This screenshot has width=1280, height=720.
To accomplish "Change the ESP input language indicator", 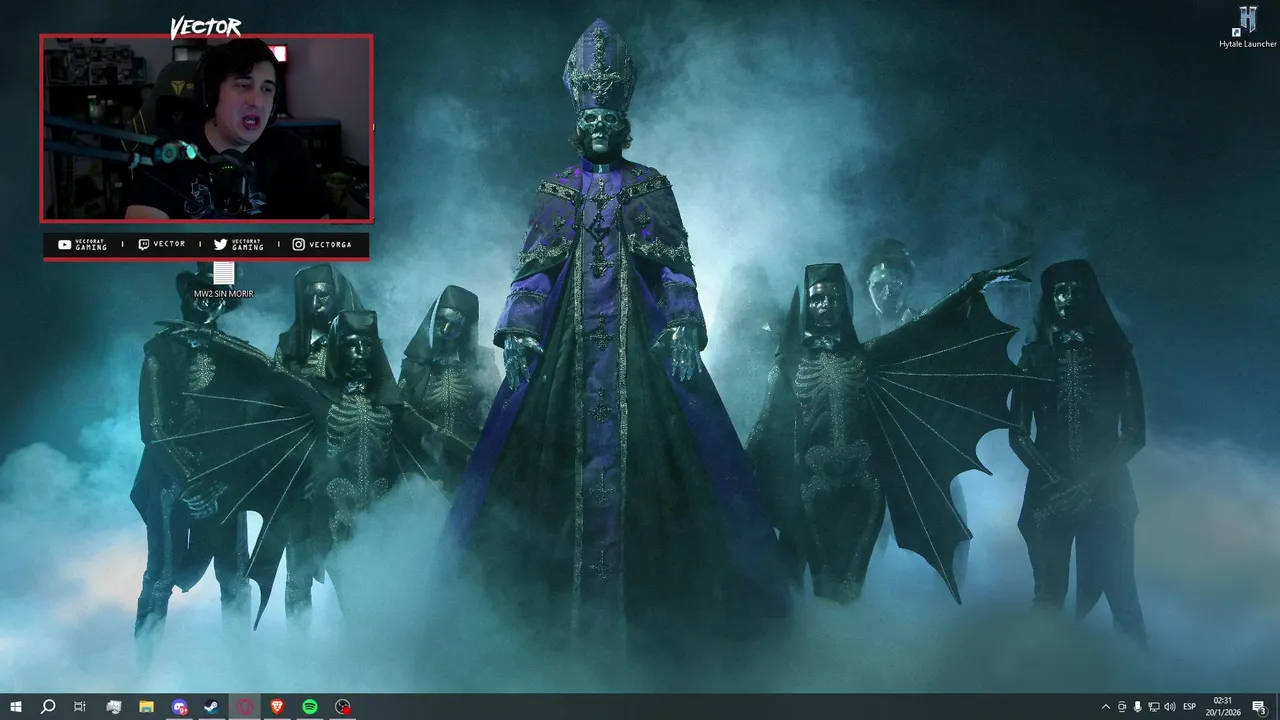I will pyautogui.click(x=1190, y=707).
